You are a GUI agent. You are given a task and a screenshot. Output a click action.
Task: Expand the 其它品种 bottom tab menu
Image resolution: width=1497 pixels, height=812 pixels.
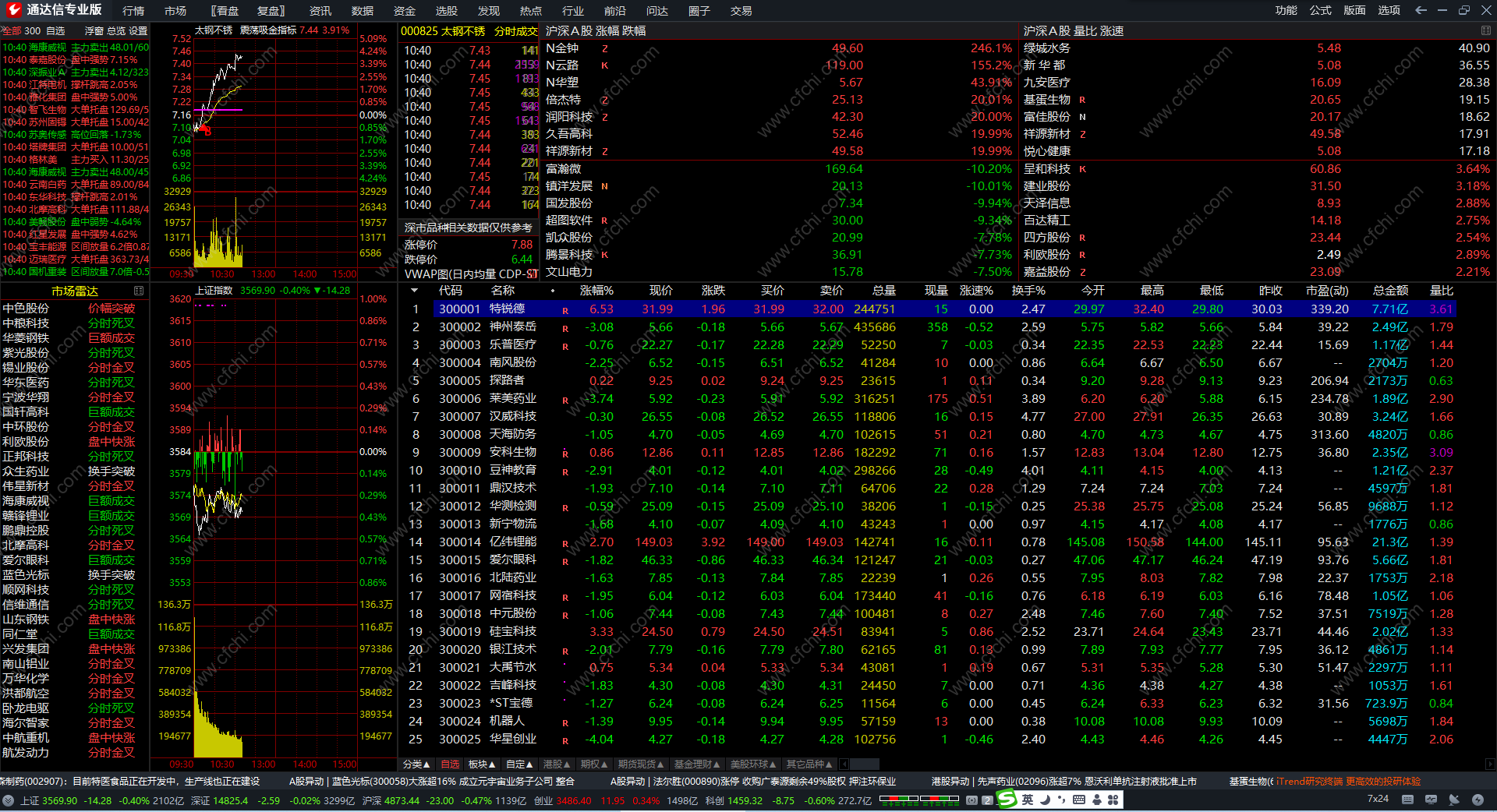pos(809,764)
